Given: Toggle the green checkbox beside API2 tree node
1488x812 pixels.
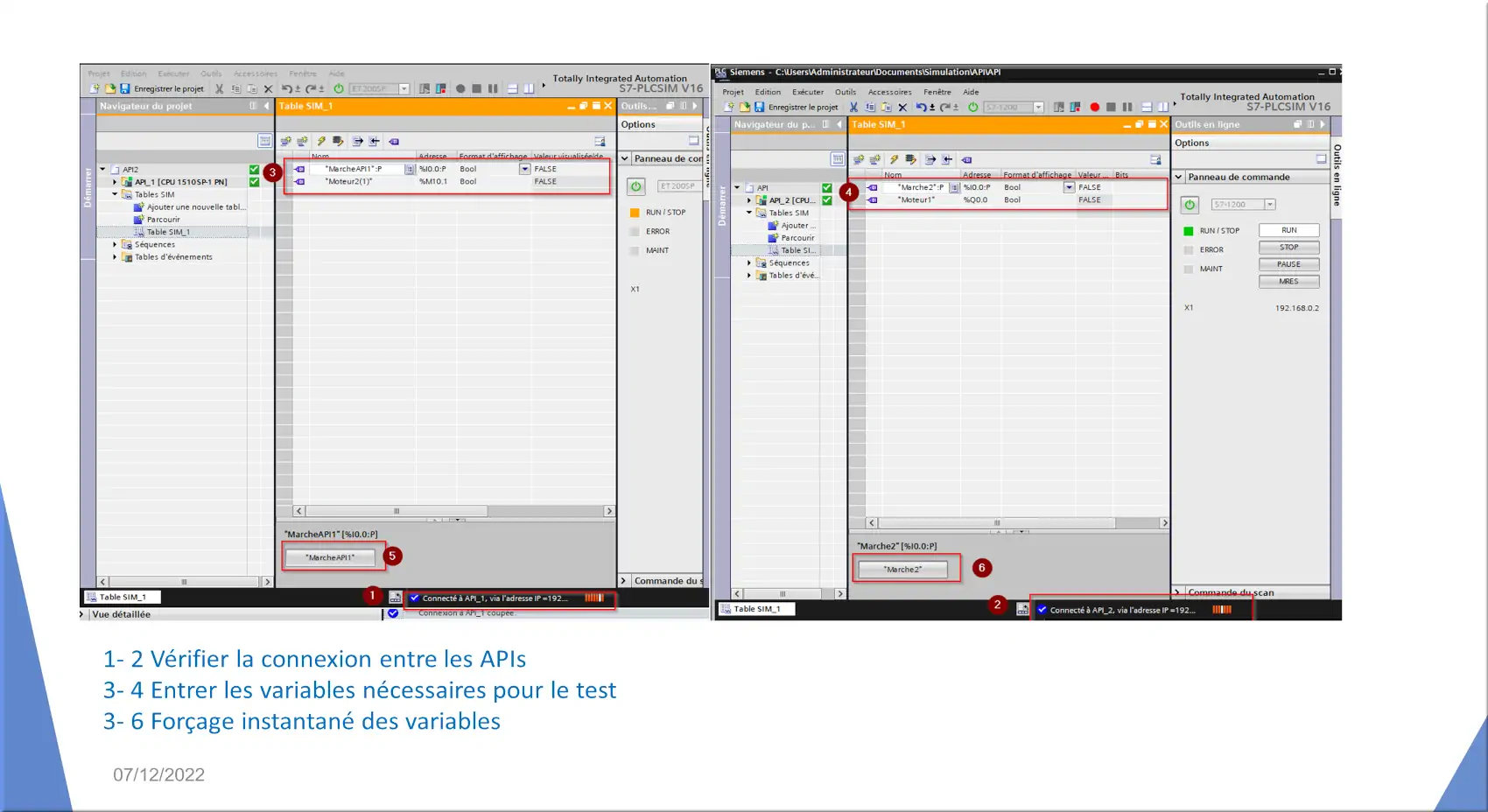Looking at the screenshot, I should 254,170.
